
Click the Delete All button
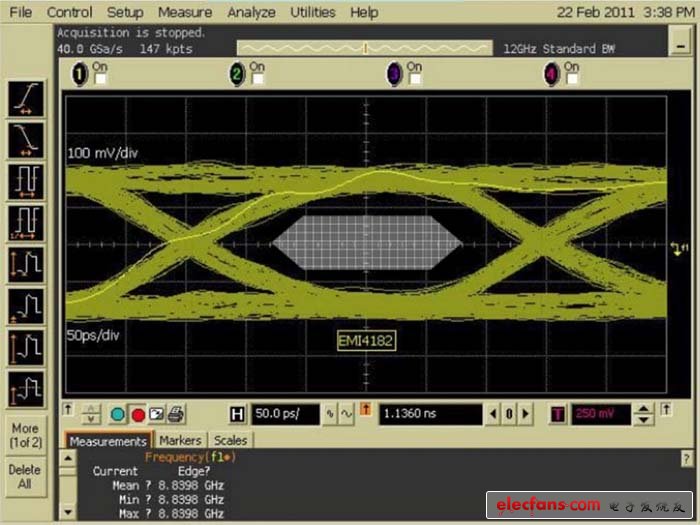pos(25,476)
